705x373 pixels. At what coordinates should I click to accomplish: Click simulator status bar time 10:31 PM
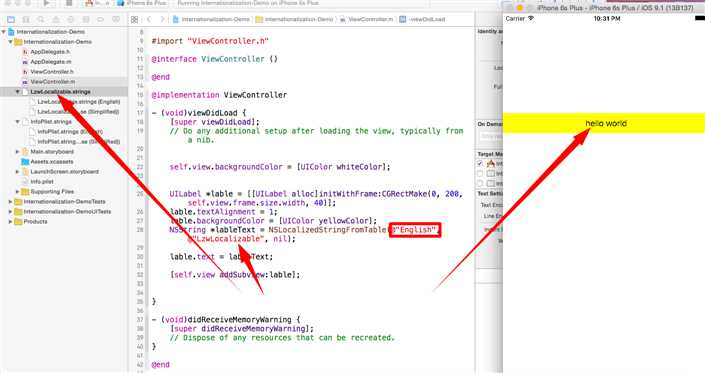click(607, 19)
